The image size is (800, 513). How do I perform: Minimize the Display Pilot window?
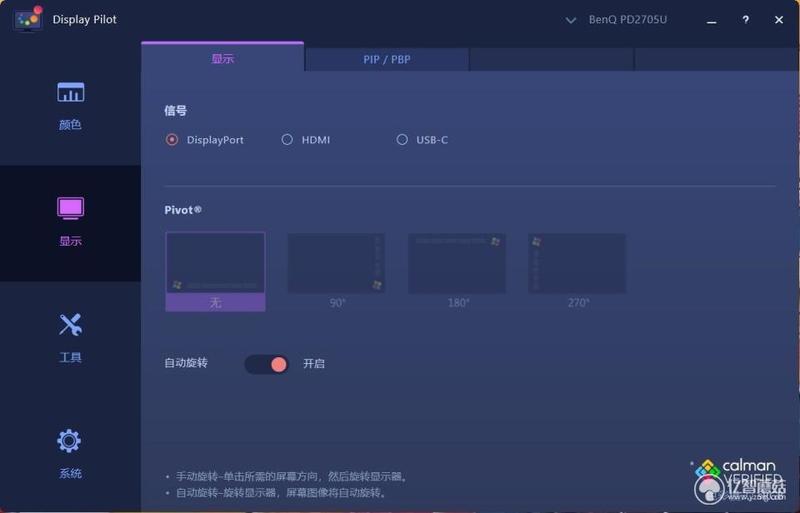pos(712,22)
